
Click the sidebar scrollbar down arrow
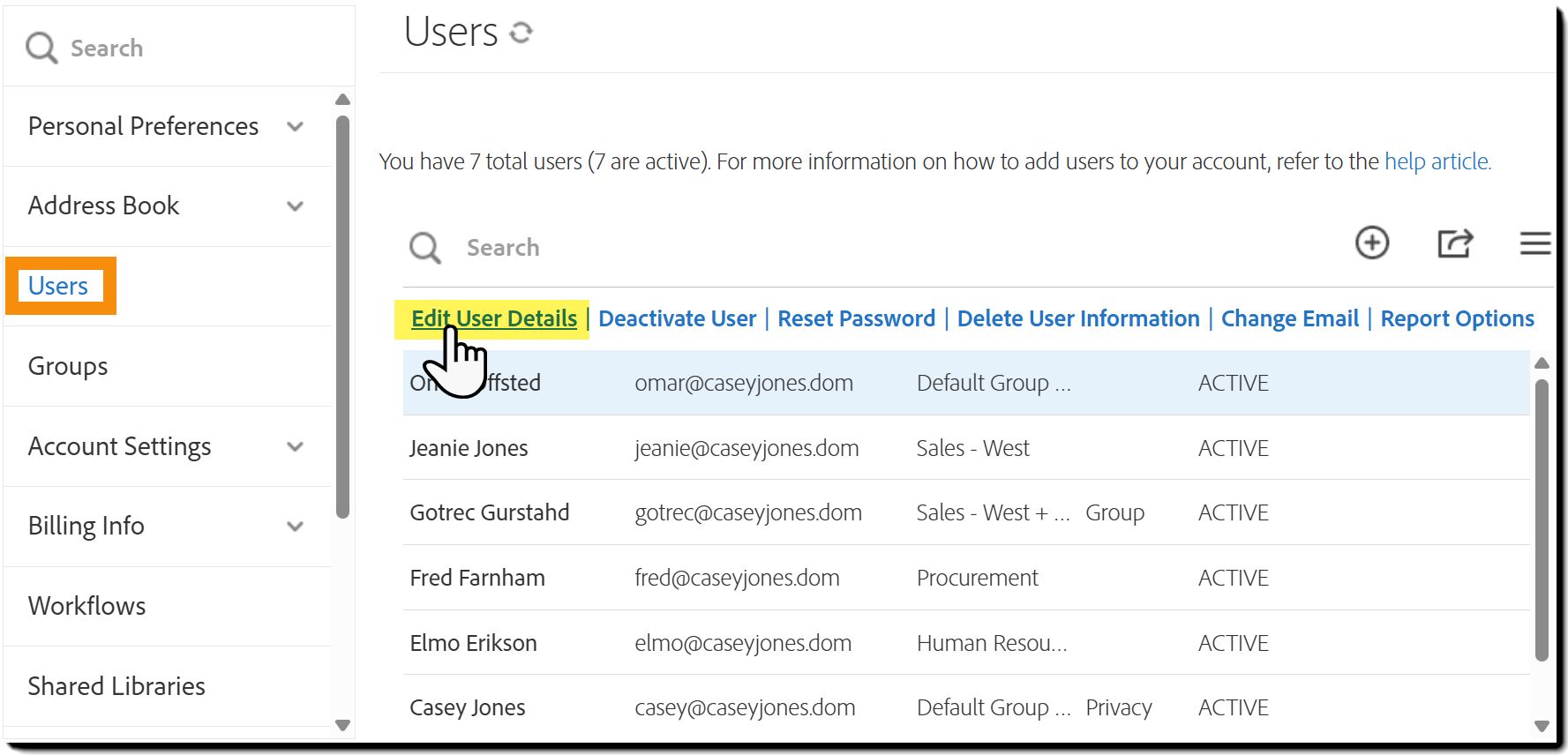point(343,725)
